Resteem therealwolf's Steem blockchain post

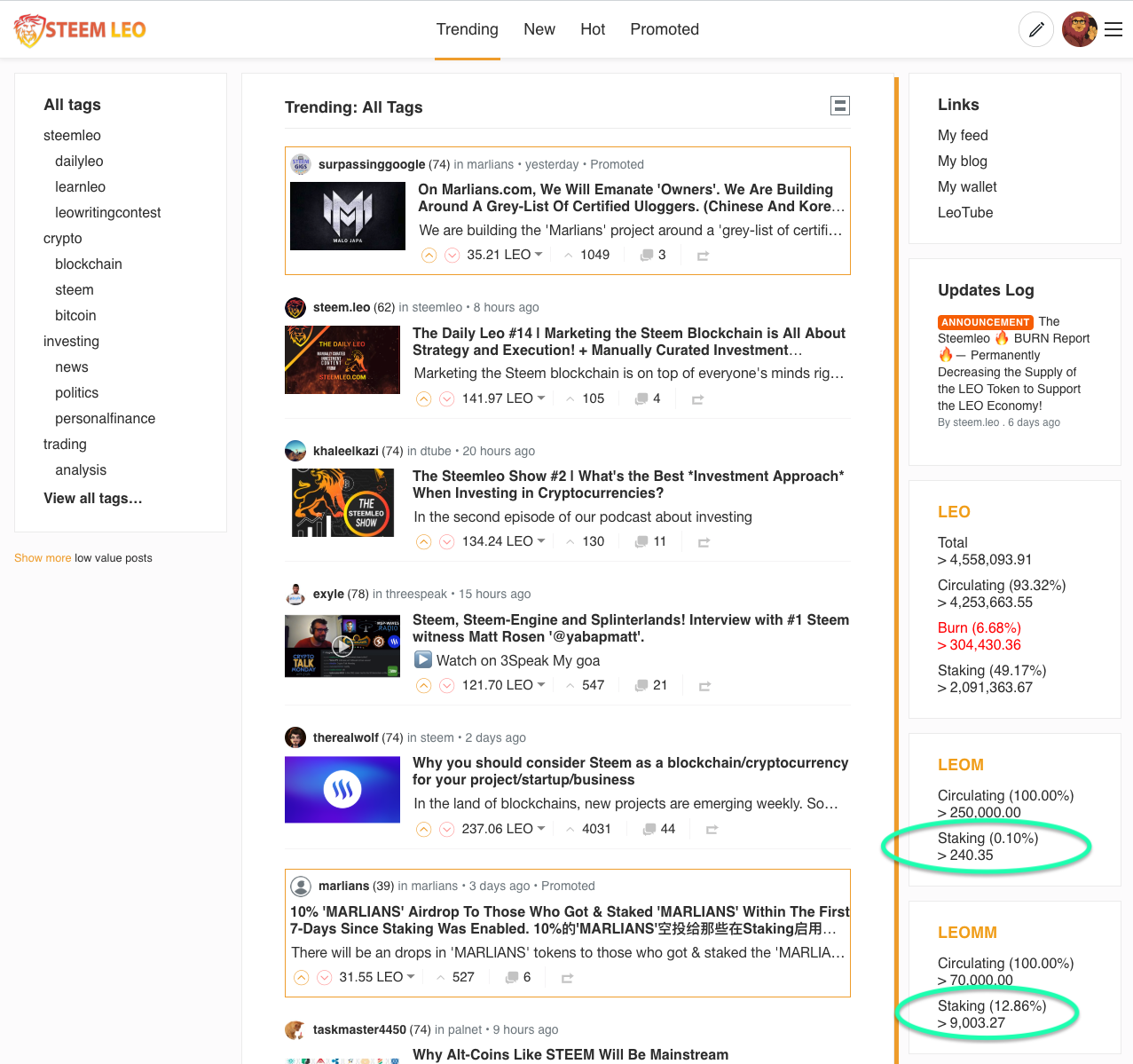pyautogui.click(x=712, y=830)
